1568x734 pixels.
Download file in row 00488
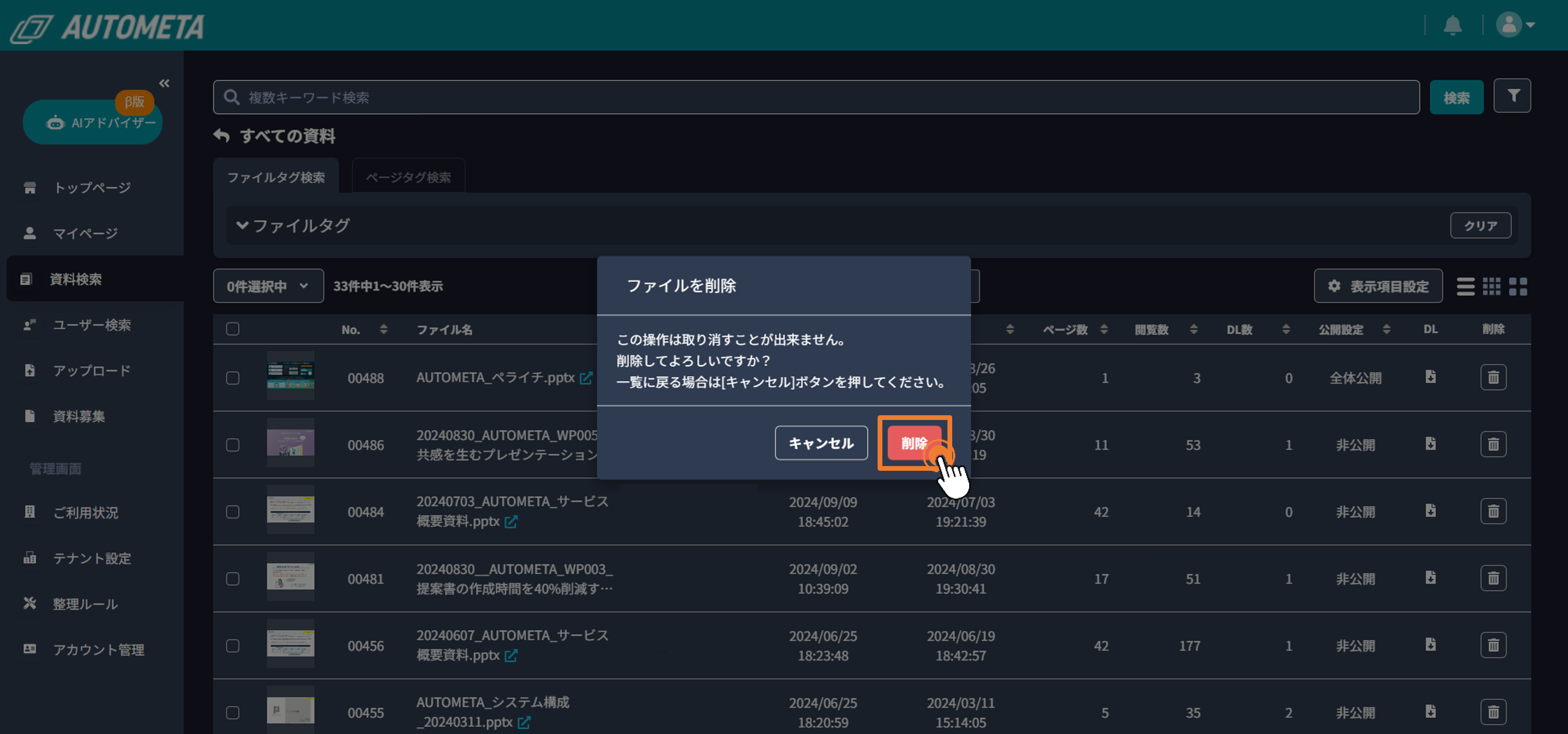point(1430,377)
